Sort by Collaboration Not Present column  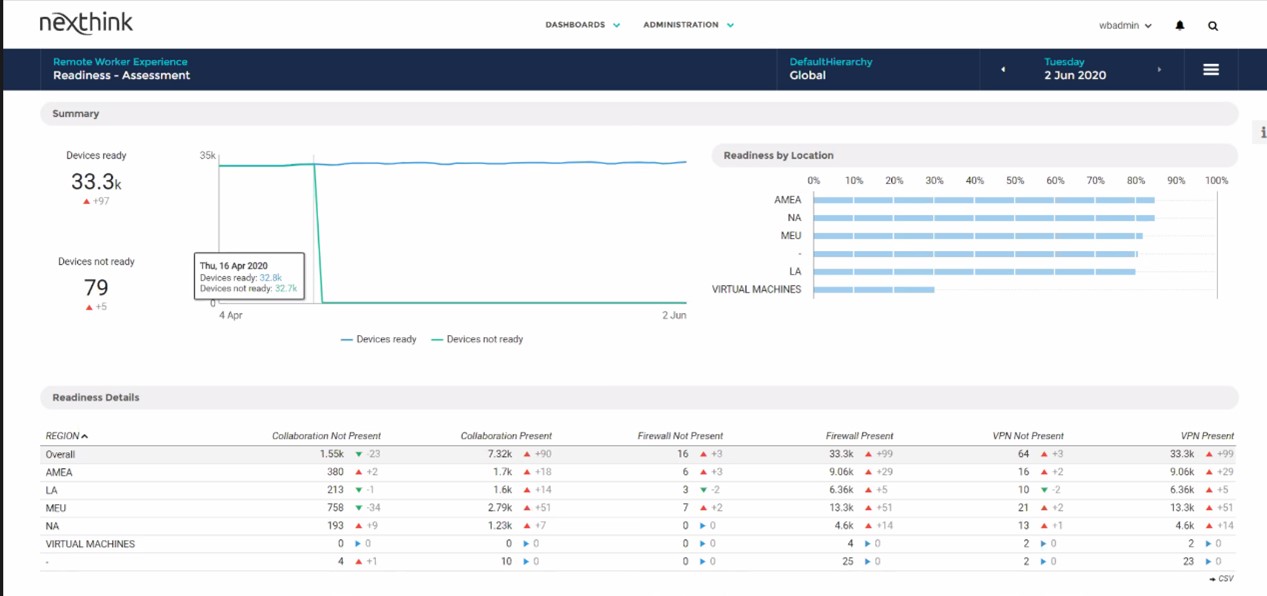pos(326,436)
